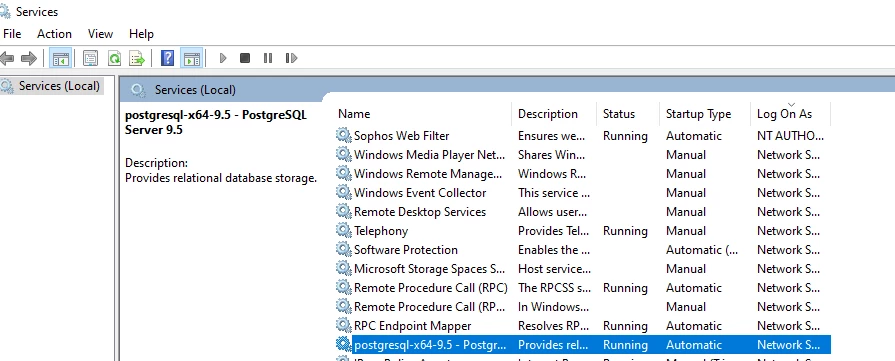Click gear icon of Remote Procedure Call (RPC)
Viewport: 895px width, 361px height.
tap(343, 288)
